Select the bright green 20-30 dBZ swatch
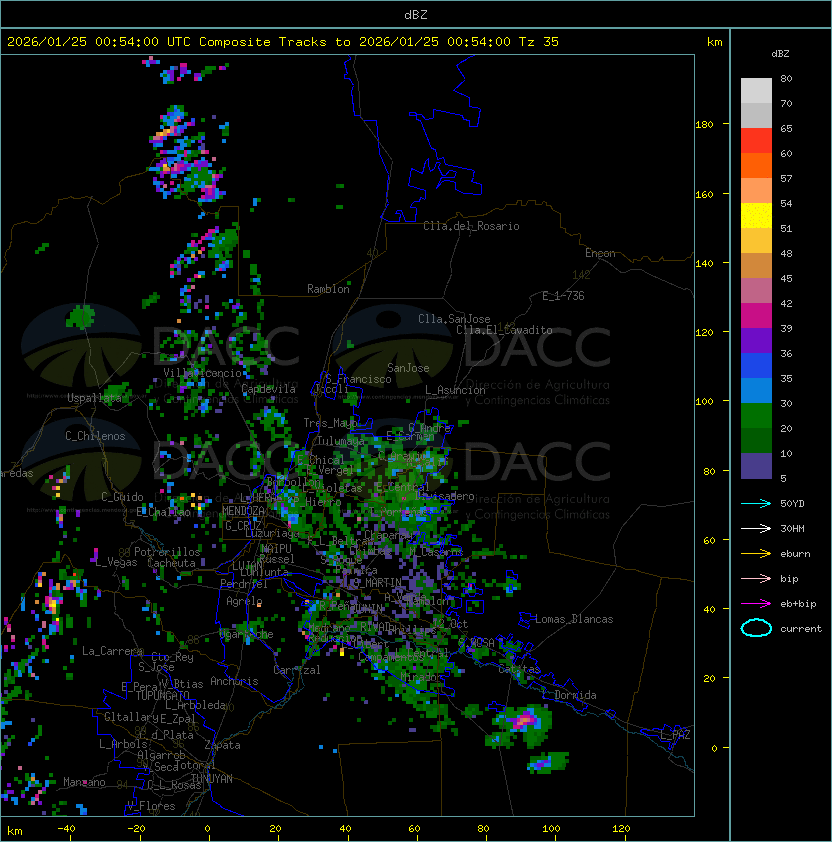This screenshot has width=832, height=842. [756, 416]
